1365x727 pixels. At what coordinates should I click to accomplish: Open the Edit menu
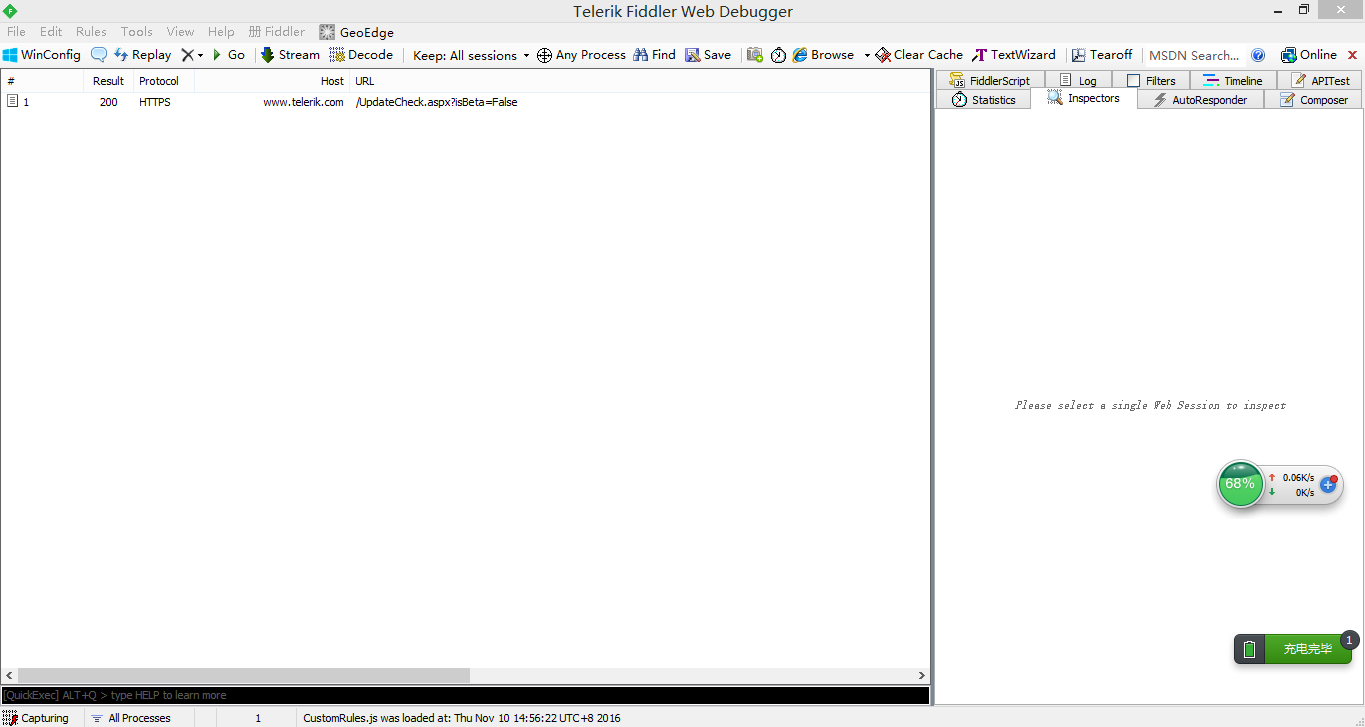[x=51, y=31]
